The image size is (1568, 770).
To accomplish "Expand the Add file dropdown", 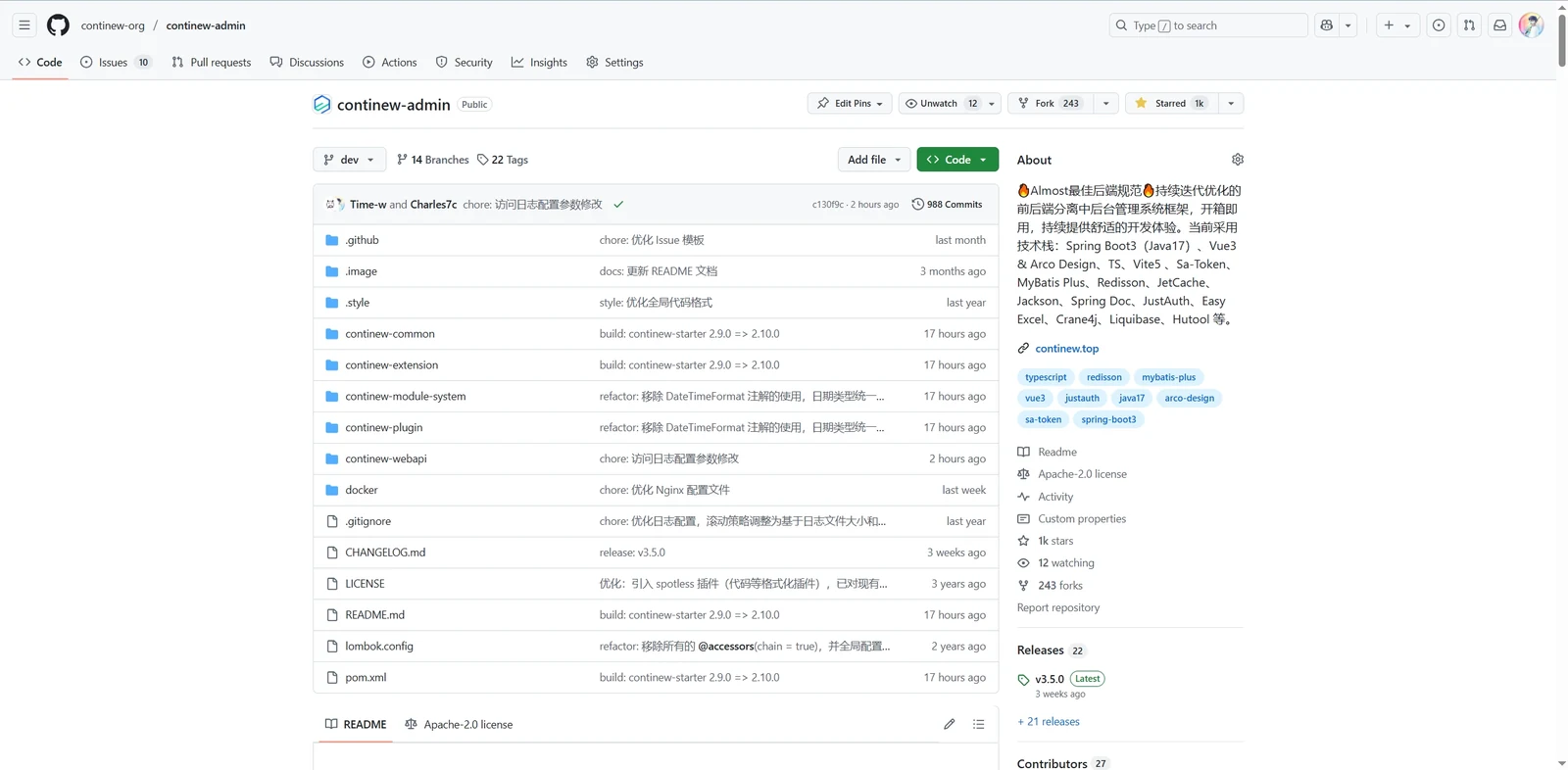I will (x=874, y=160).
